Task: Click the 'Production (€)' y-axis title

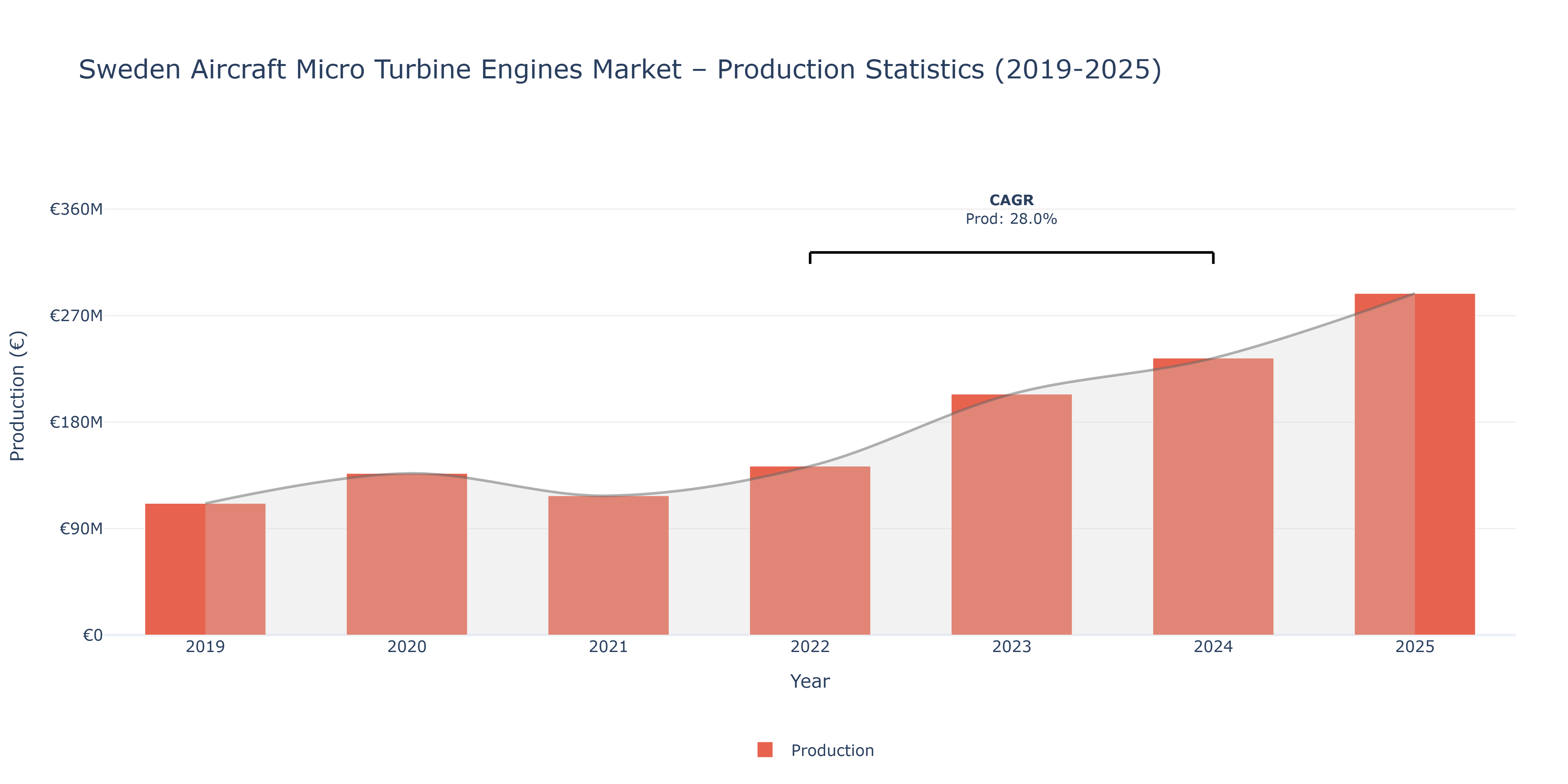Action: click(18, 396)
